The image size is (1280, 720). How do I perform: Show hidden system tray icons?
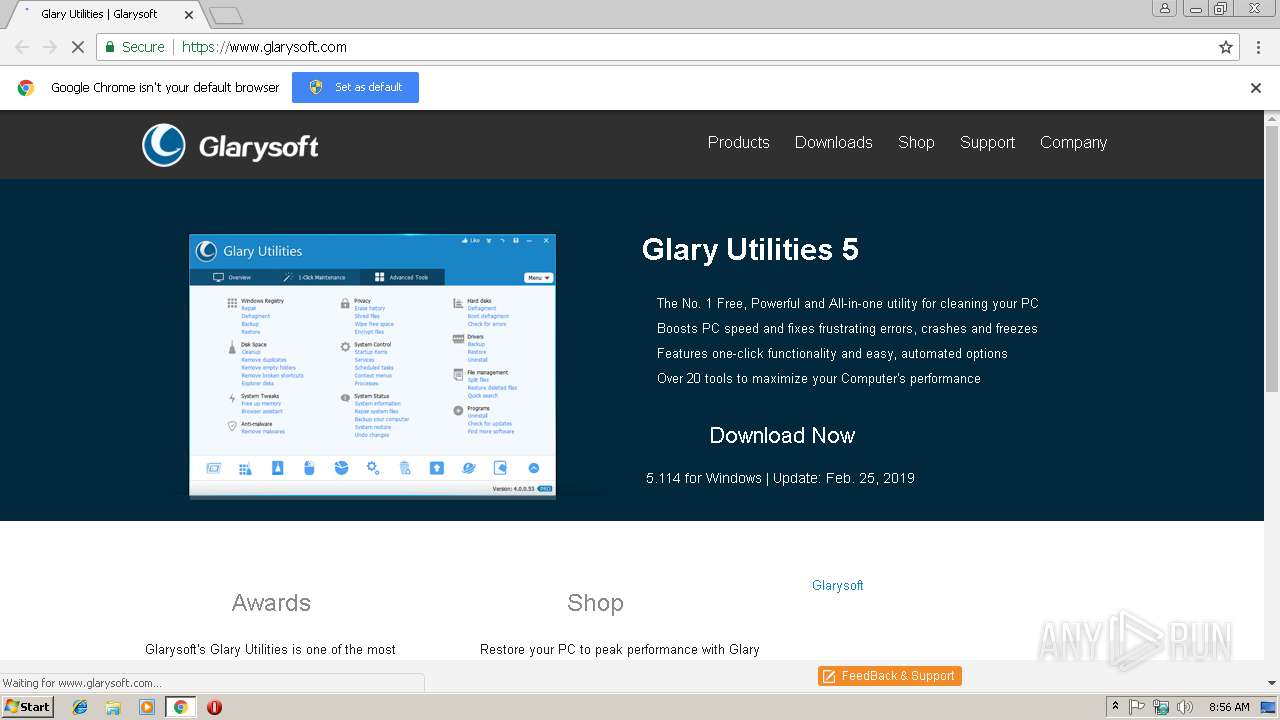(x=1116, y=707)
